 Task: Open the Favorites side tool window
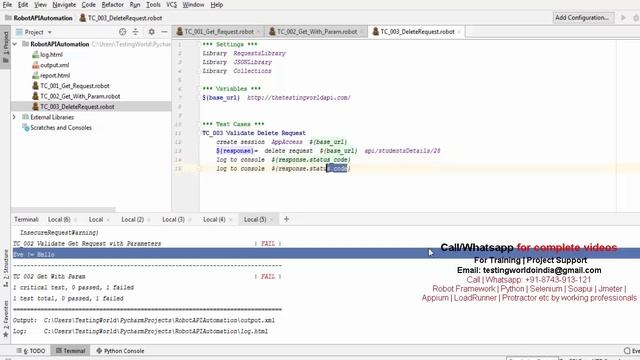coord(5,319)
